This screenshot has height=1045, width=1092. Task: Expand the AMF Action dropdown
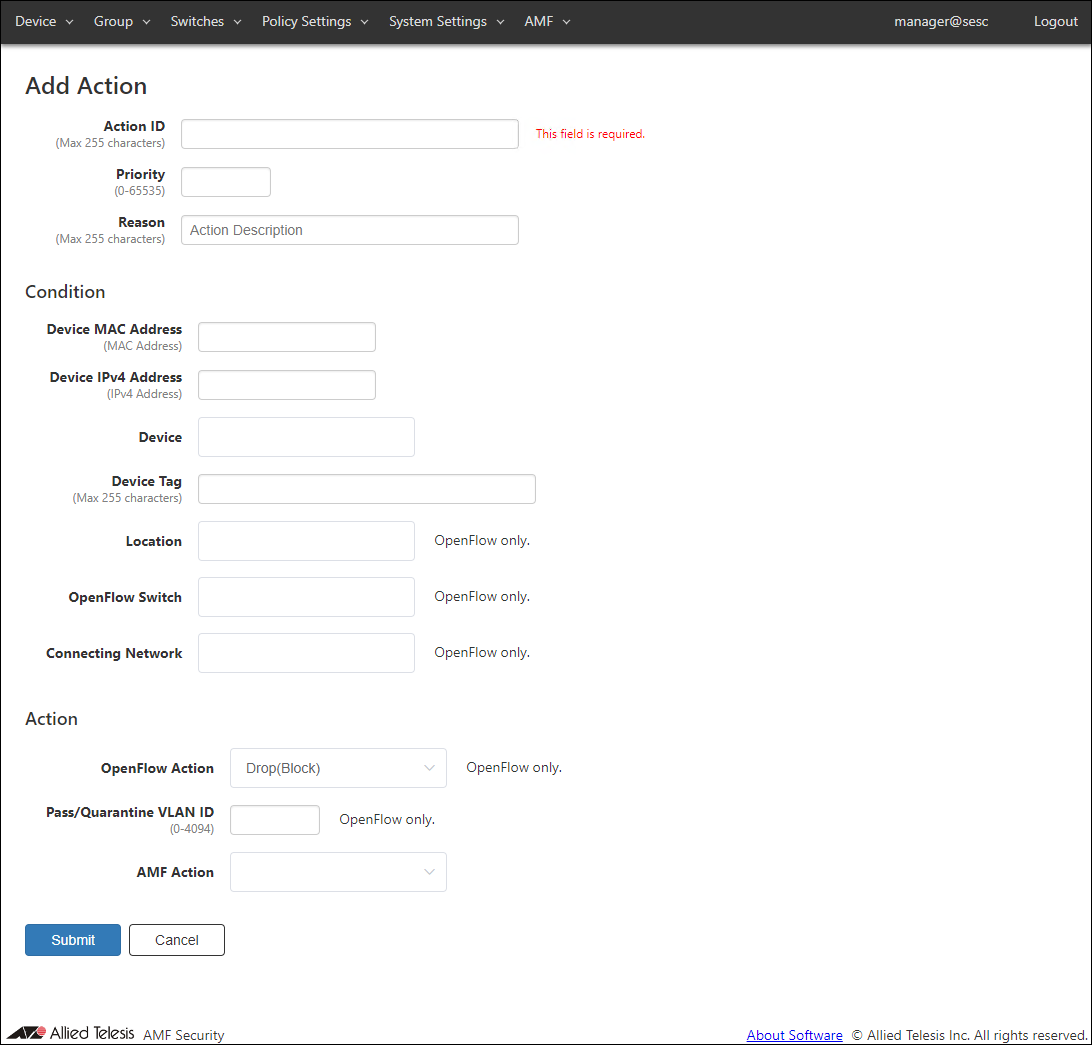pyautogui.click(x=338, y=872)
